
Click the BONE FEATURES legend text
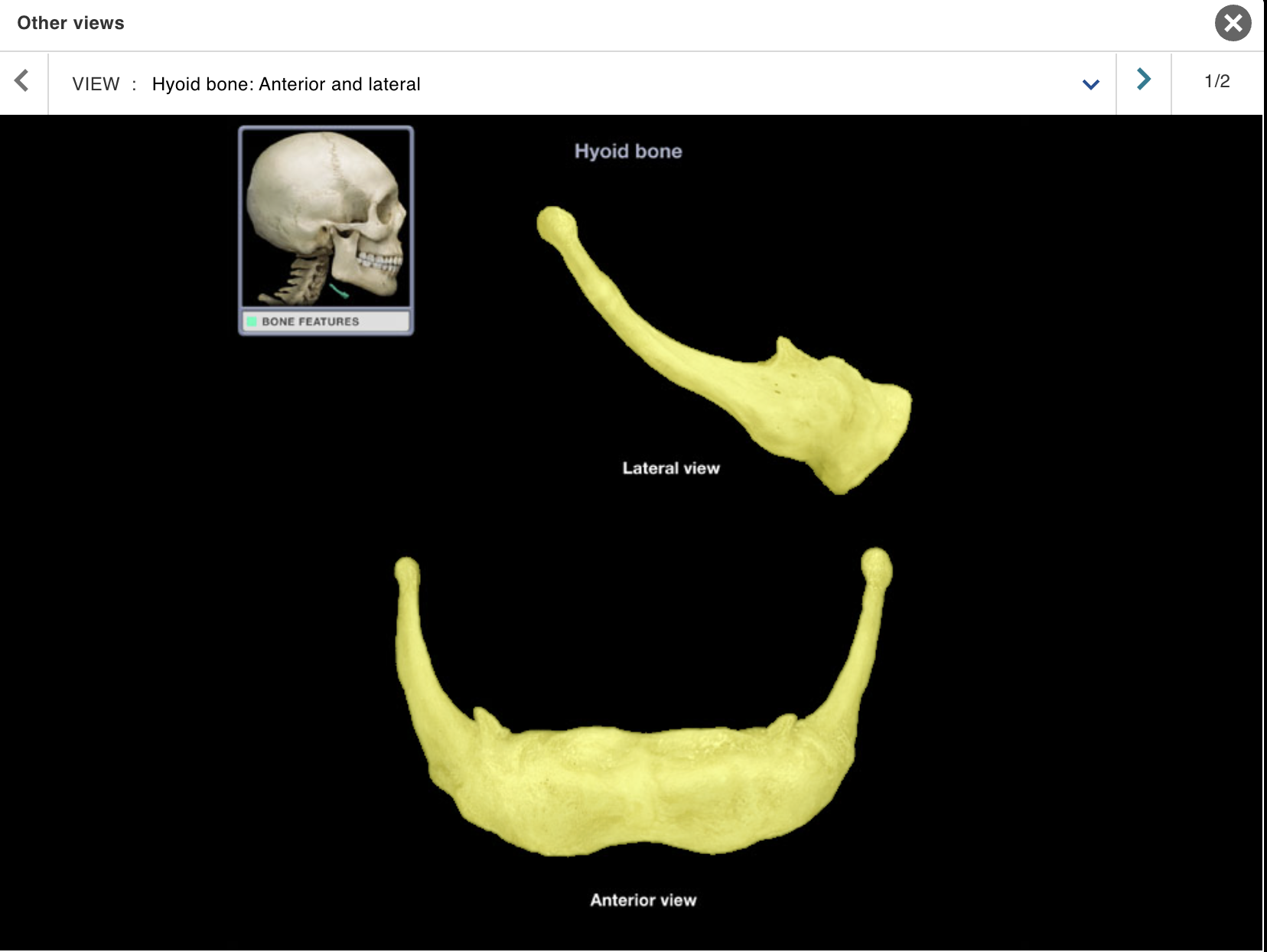coord(309,321)
